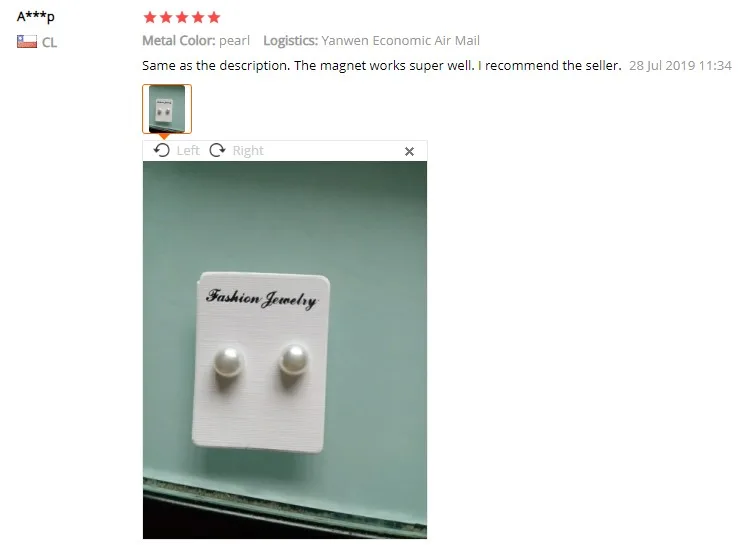This screenshot has height=545, width=741.
Task: Close the enlarged review photo viewer
Action: click(409, 151)
